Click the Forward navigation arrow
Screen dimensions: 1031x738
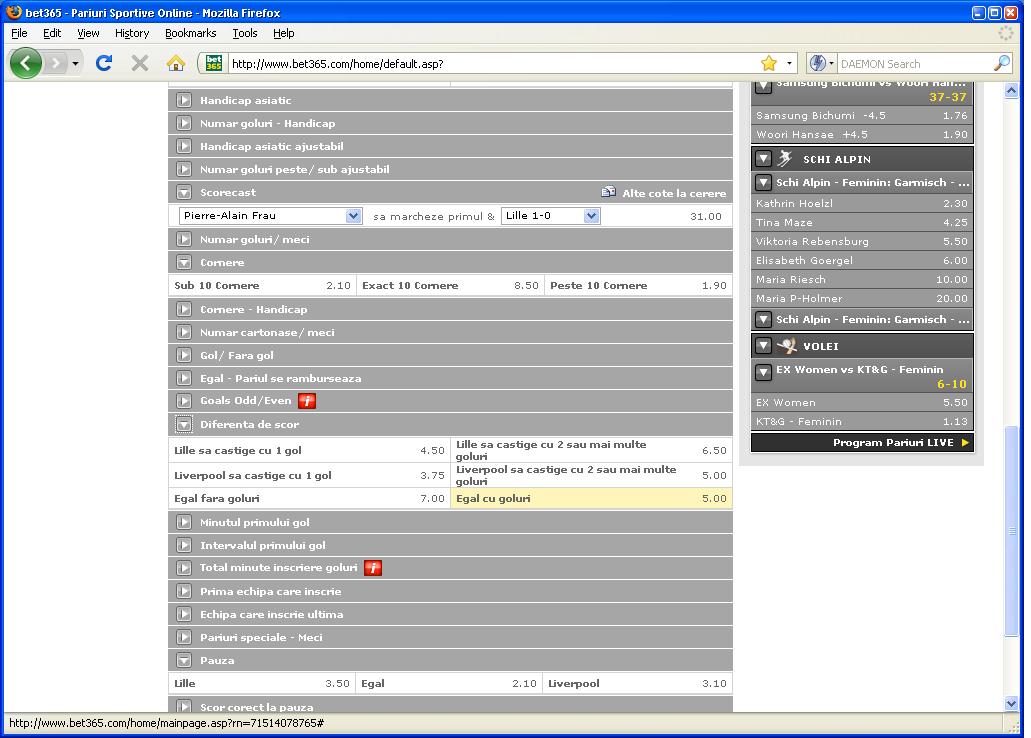[x=56, y=63]
